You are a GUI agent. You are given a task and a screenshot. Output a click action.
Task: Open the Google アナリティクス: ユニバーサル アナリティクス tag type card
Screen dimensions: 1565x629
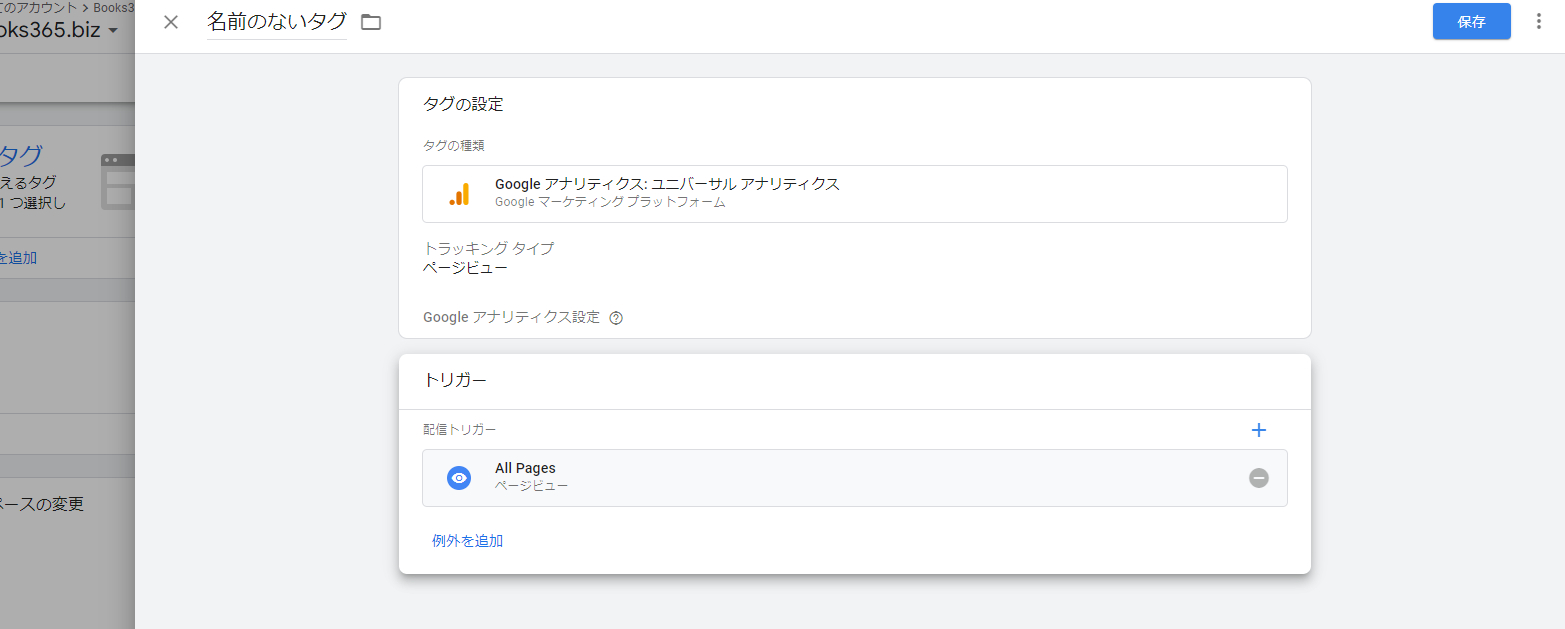855,193
